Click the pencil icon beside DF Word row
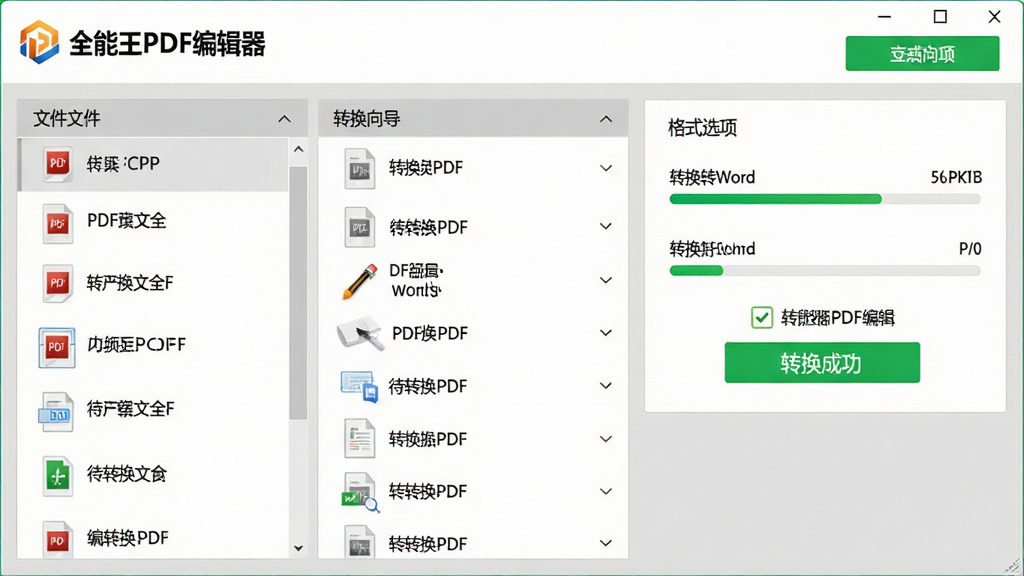The width and height of the screenshot is (1024, 576). coord(360,281)
